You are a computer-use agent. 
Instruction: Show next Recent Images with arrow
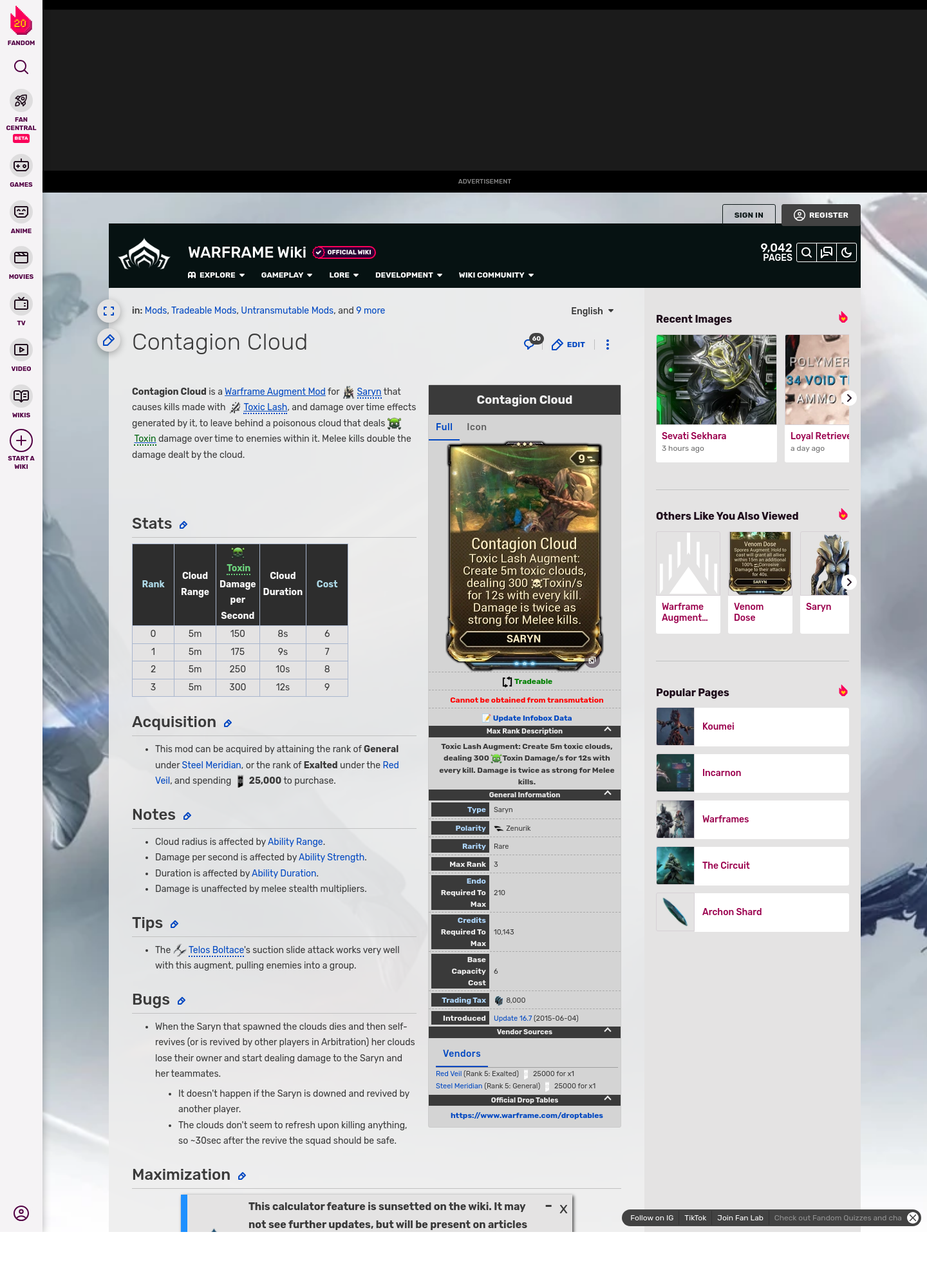click(849, 398)
